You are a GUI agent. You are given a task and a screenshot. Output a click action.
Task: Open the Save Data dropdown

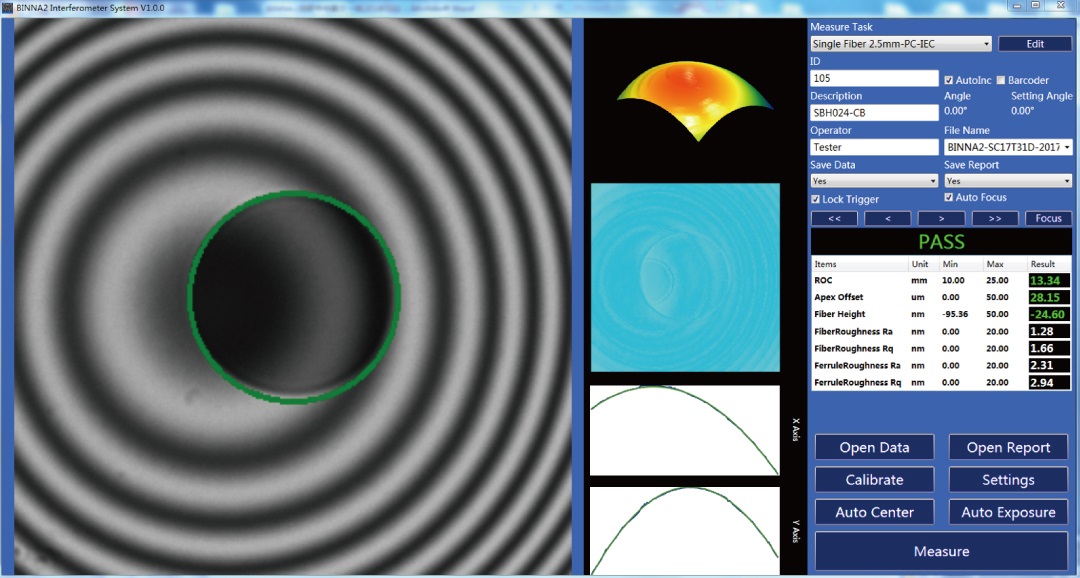[x=874, y=181]
